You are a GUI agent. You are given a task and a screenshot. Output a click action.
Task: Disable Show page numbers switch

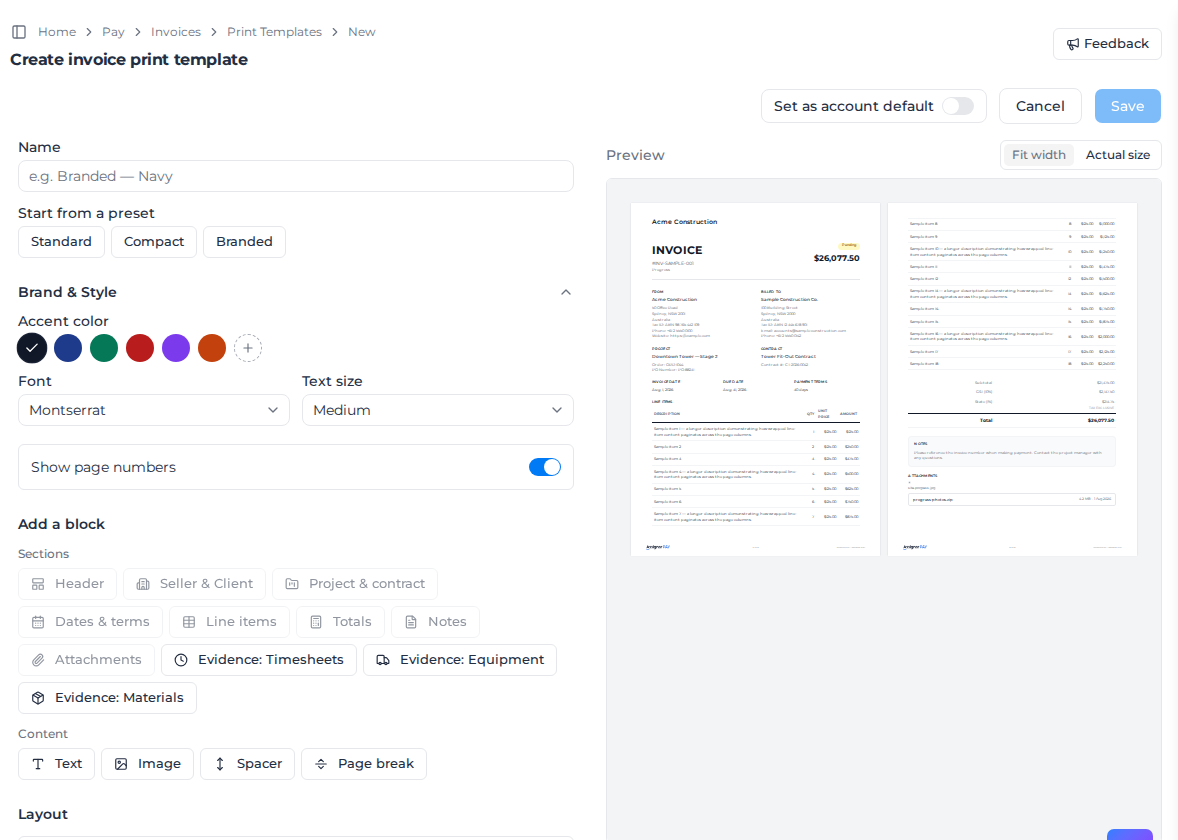545,467
